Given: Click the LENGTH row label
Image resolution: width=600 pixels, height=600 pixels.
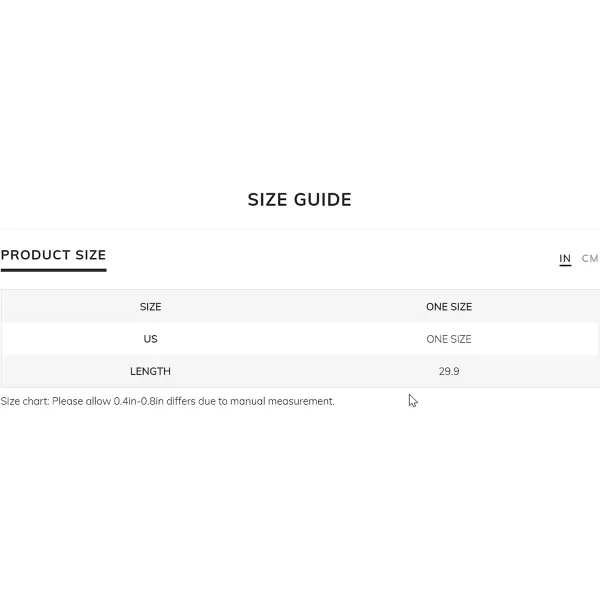Looking at the screenshot, I should click(150, 371).
